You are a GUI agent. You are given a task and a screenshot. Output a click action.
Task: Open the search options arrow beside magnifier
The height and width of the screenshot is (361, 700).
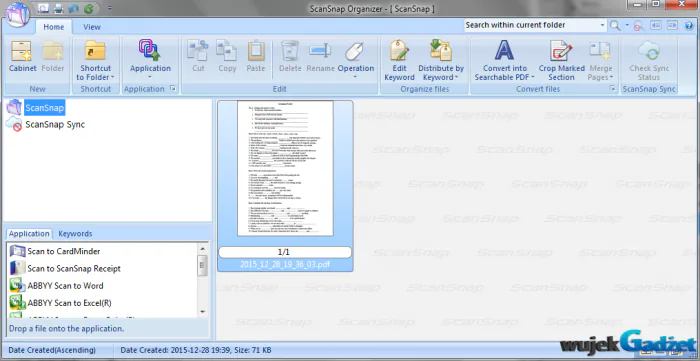click(627, 25)
